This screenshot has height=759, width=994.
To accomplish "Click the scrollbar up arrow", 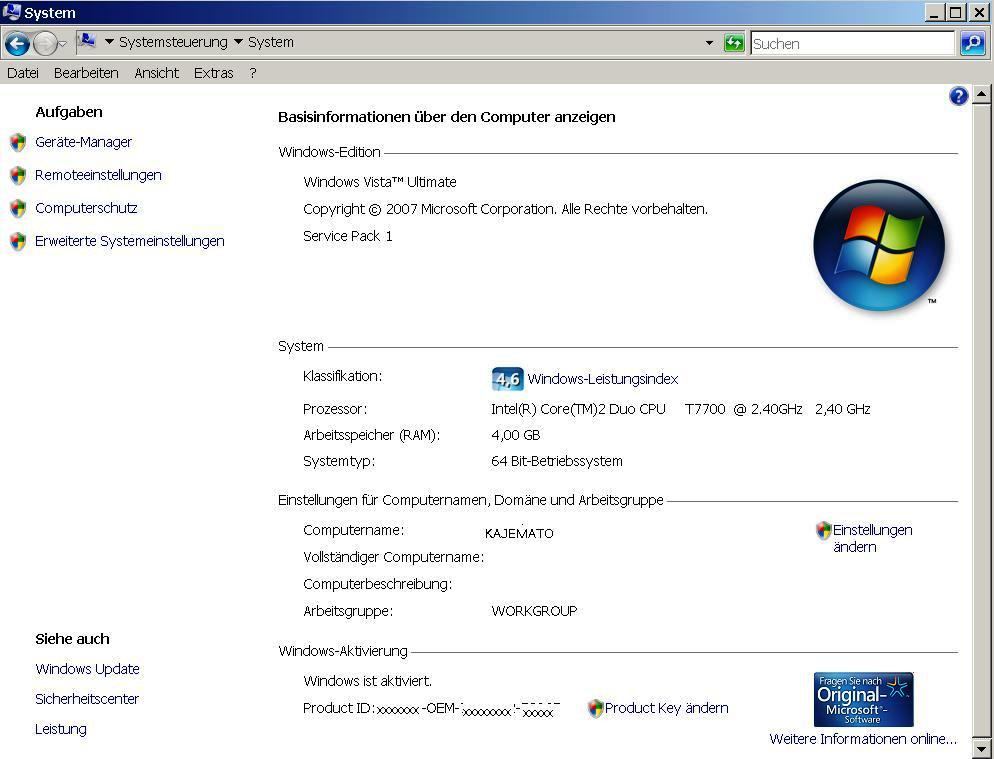I will pos(981,96).
